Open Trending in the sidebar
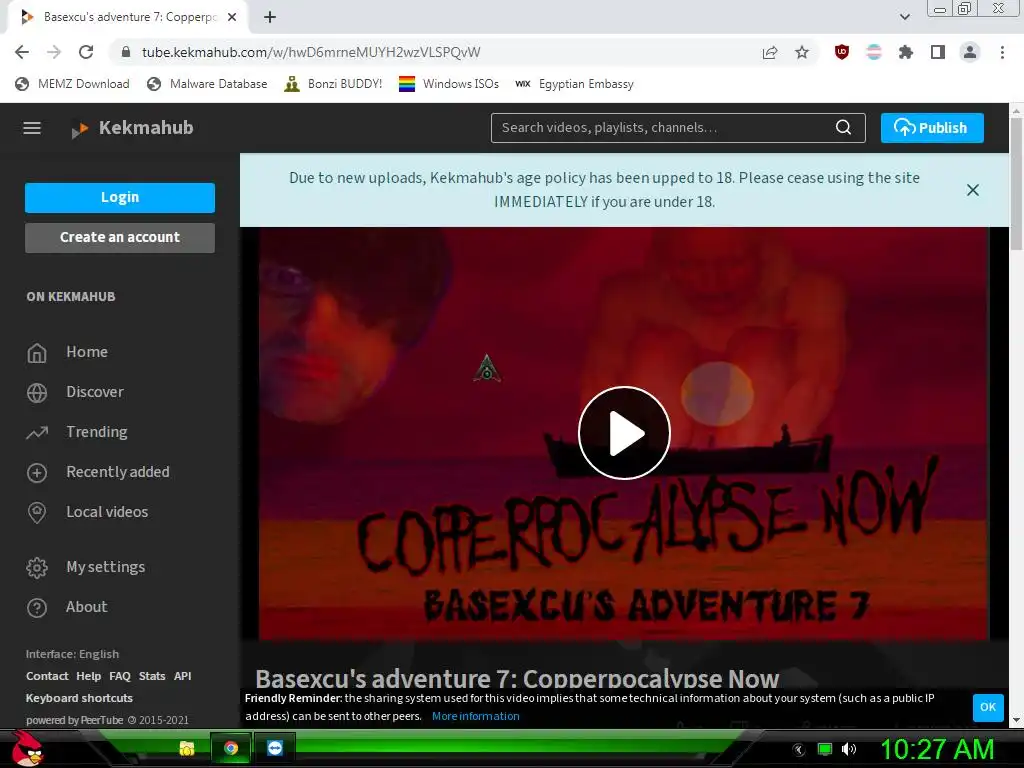The width and height of the screenshot is (1024, 768). click(97, 432)
